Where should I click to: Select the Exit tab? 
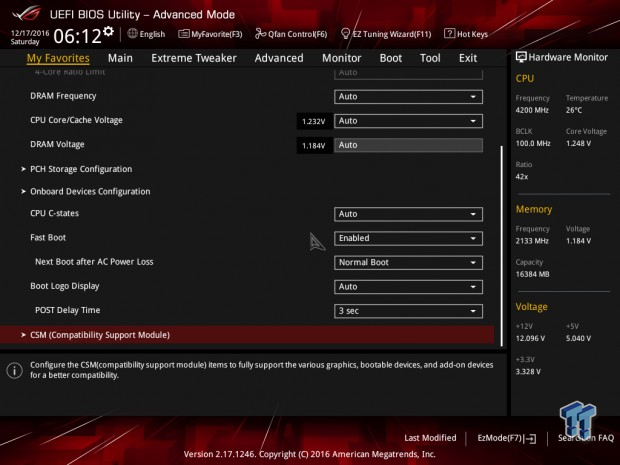[x=468, y=58]
